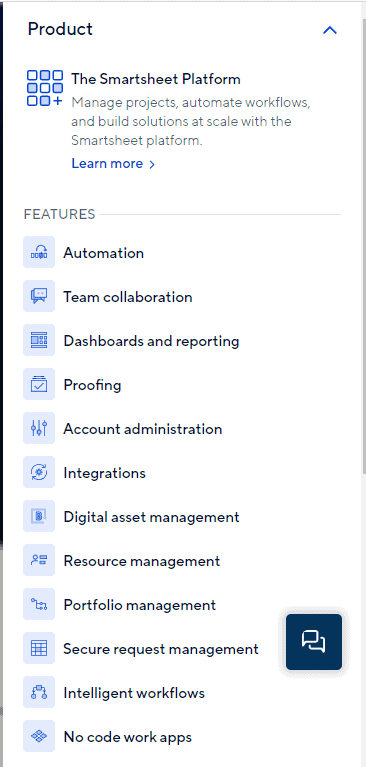Open the Integrations feature link
Screen dimensions: 366x767
[104, 473]
